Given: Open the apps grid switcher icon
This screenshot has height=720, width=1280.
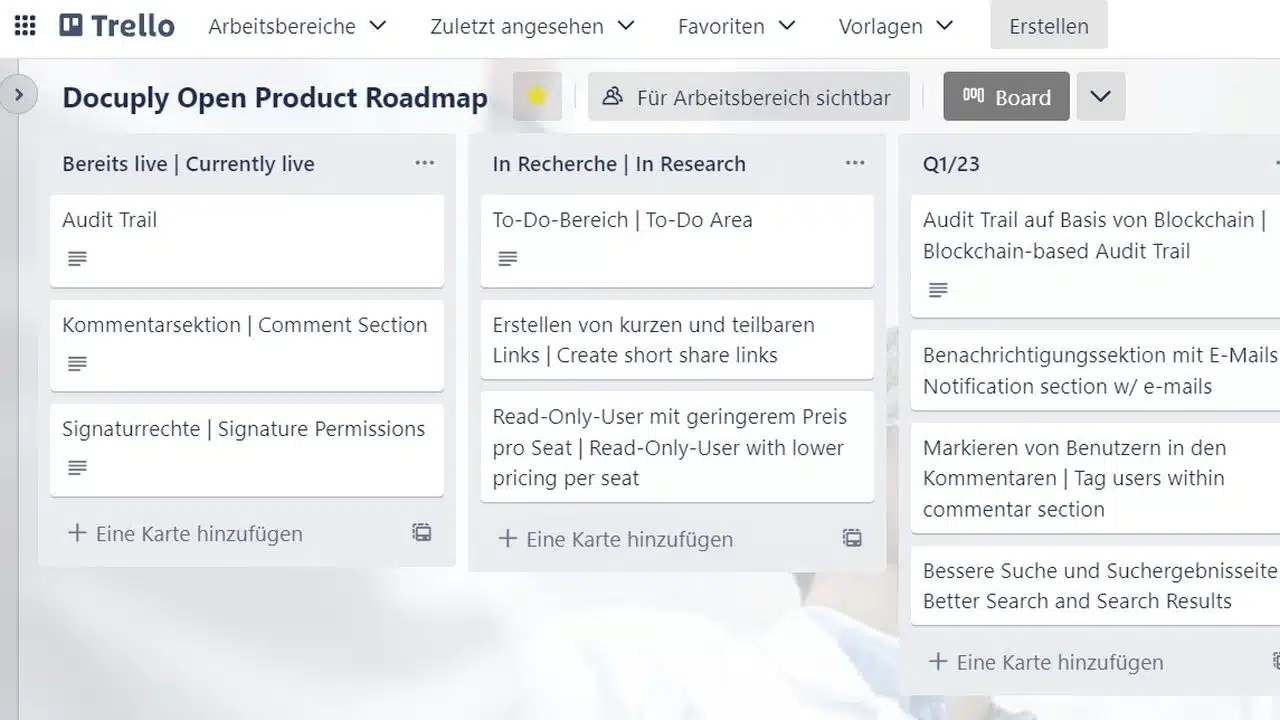Looking at the screenshot, I should point(25,26).
